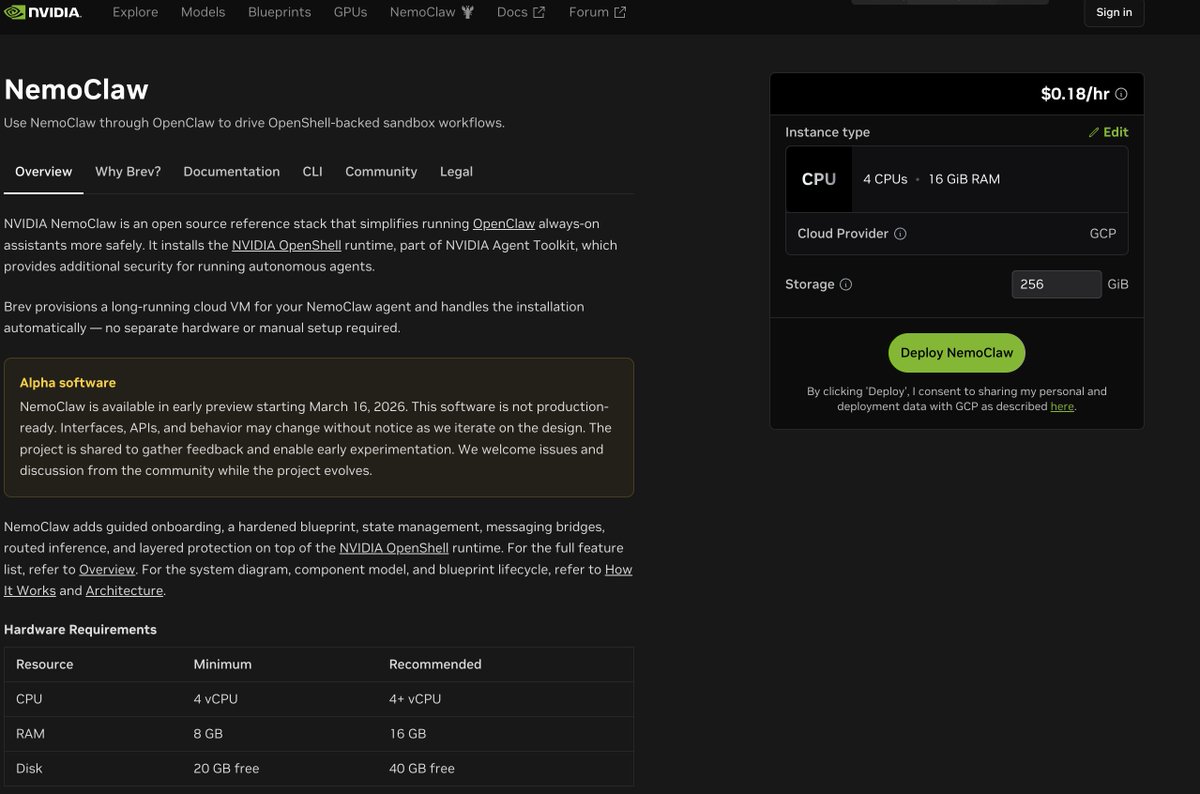Switch to the Why Brev? tab

(x=128, y=172)
